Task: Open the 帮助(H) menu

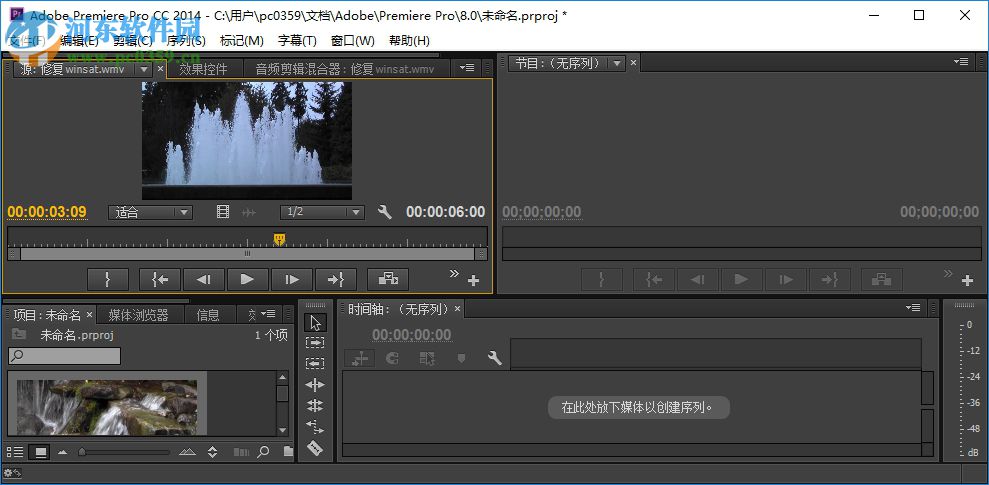Action: [409, 41]
